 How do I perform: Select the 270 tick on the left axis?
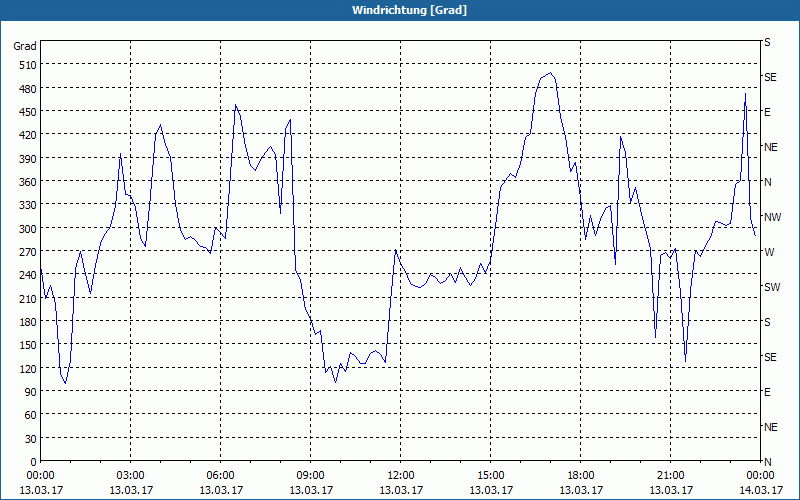[25, 251]
